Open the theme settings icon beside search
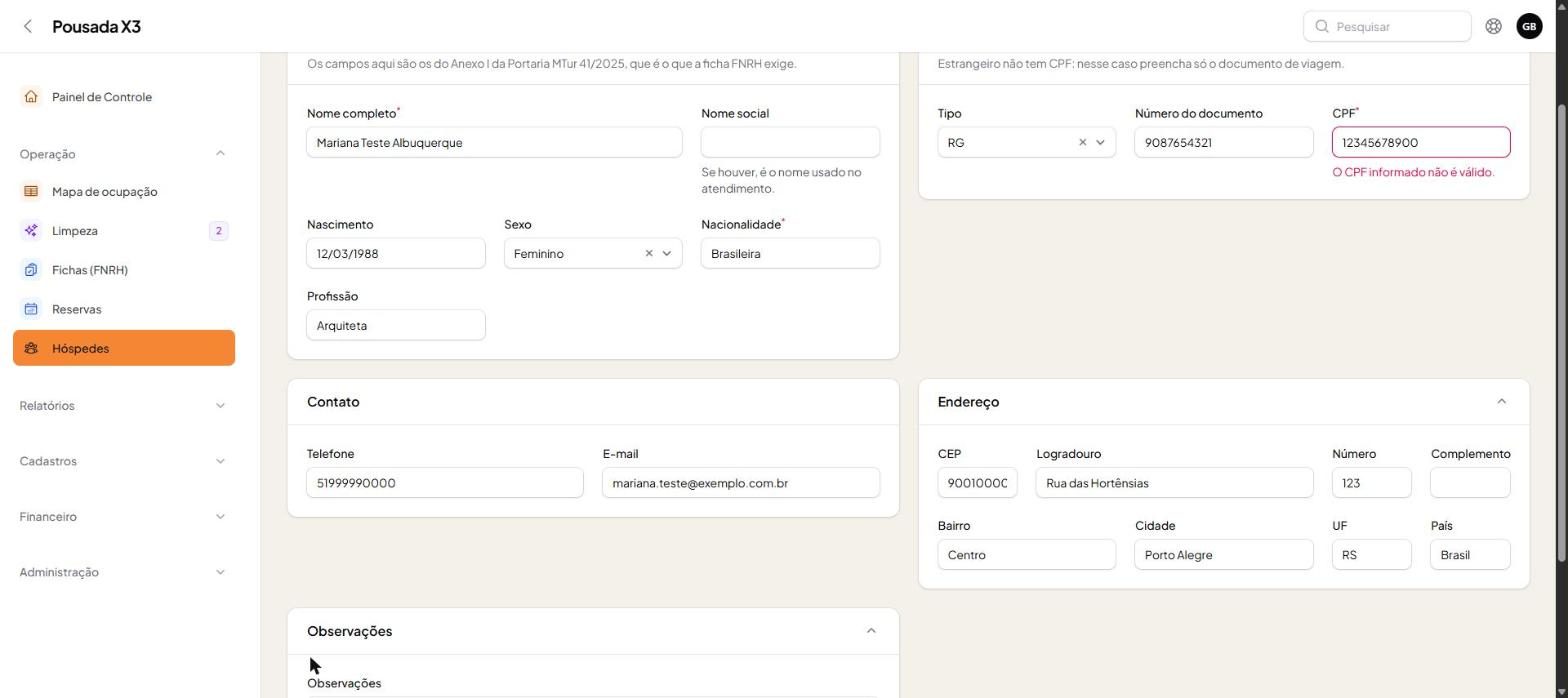1568x698 pixels. point(1493,27)
